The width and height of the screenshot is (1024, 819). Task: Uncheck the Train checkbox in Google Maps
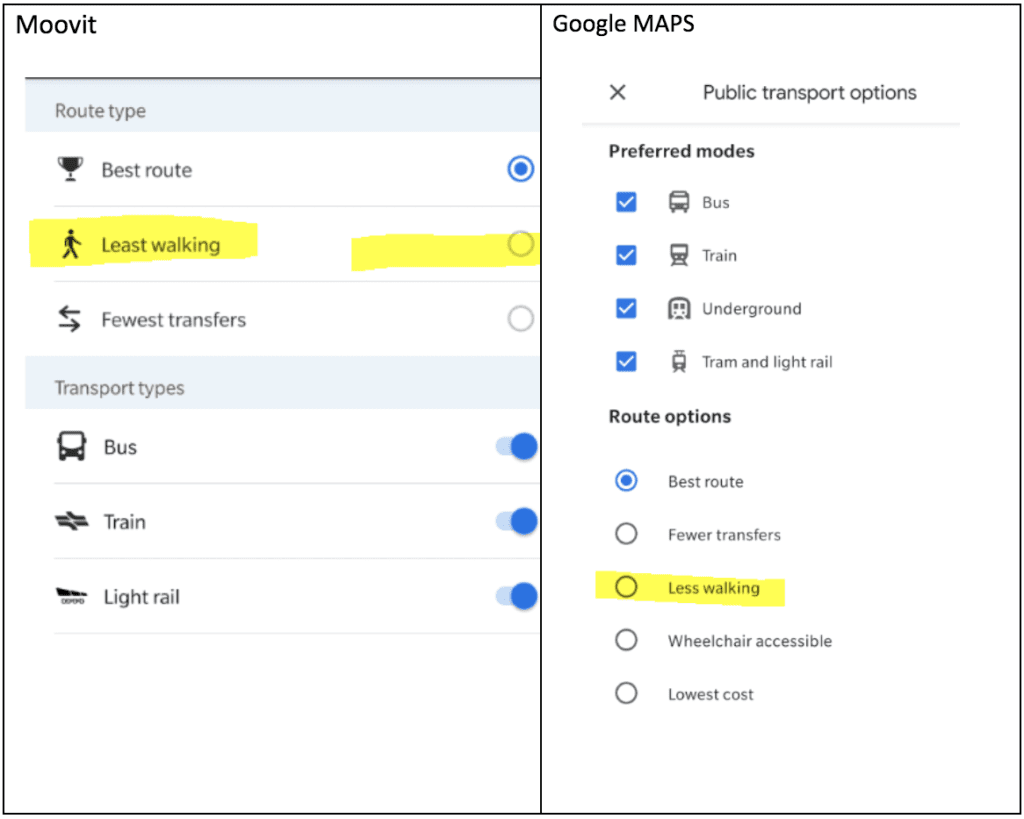626,255
